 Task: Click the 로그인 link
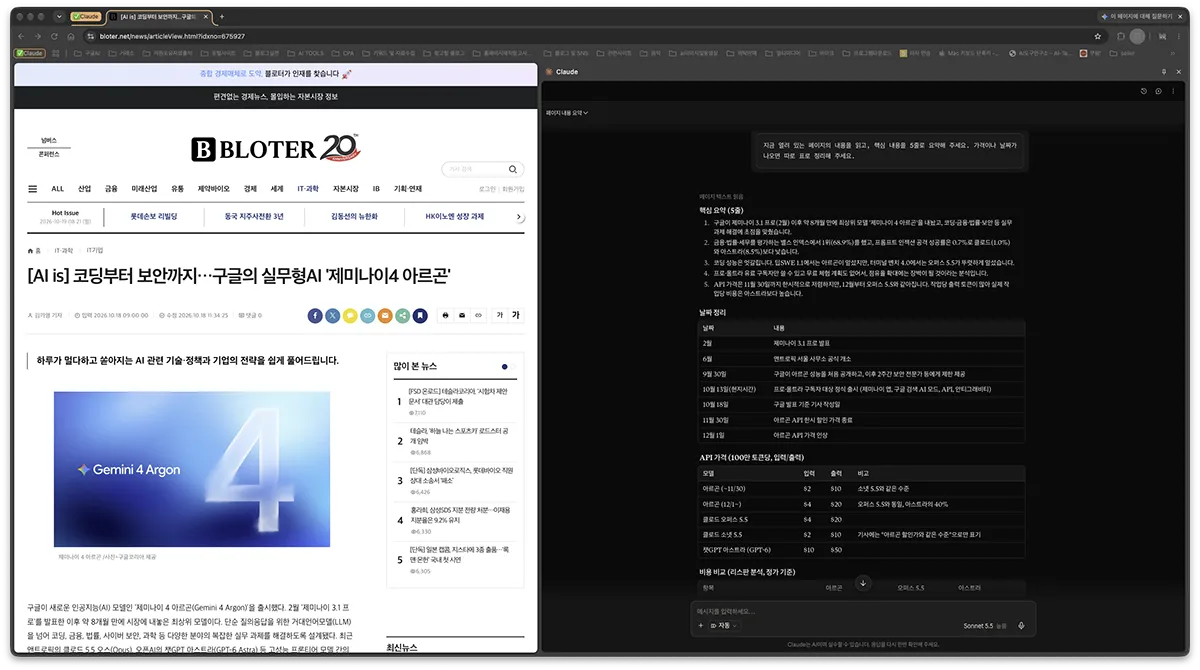coord(487,188)
